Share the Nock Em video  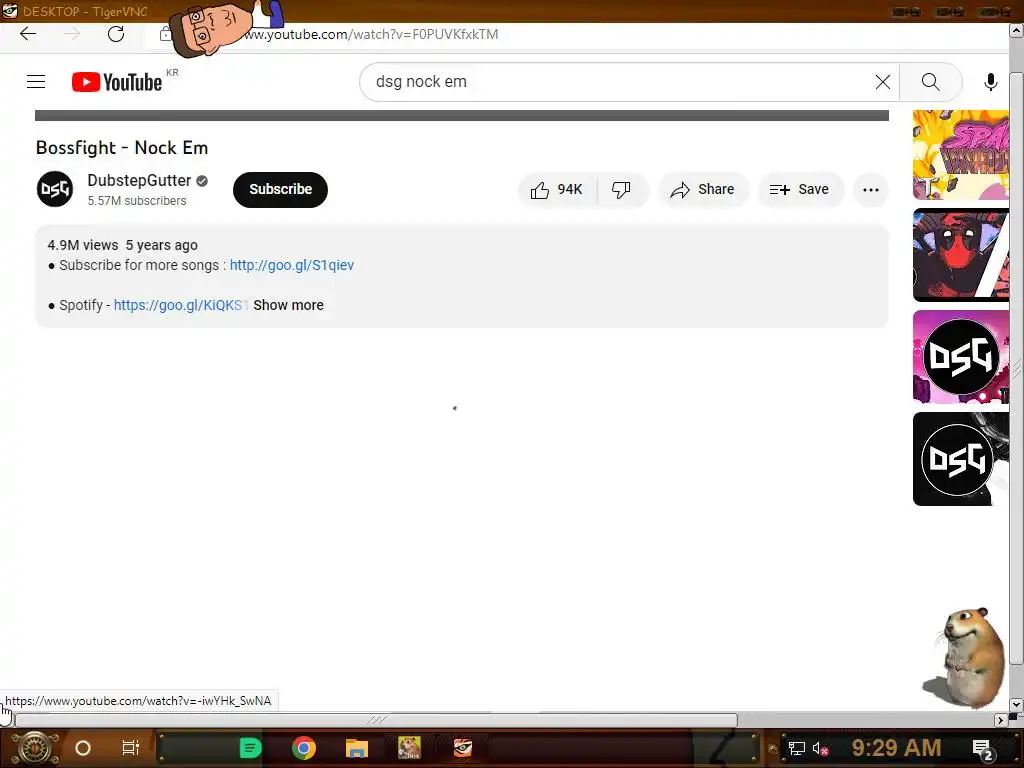703,189
